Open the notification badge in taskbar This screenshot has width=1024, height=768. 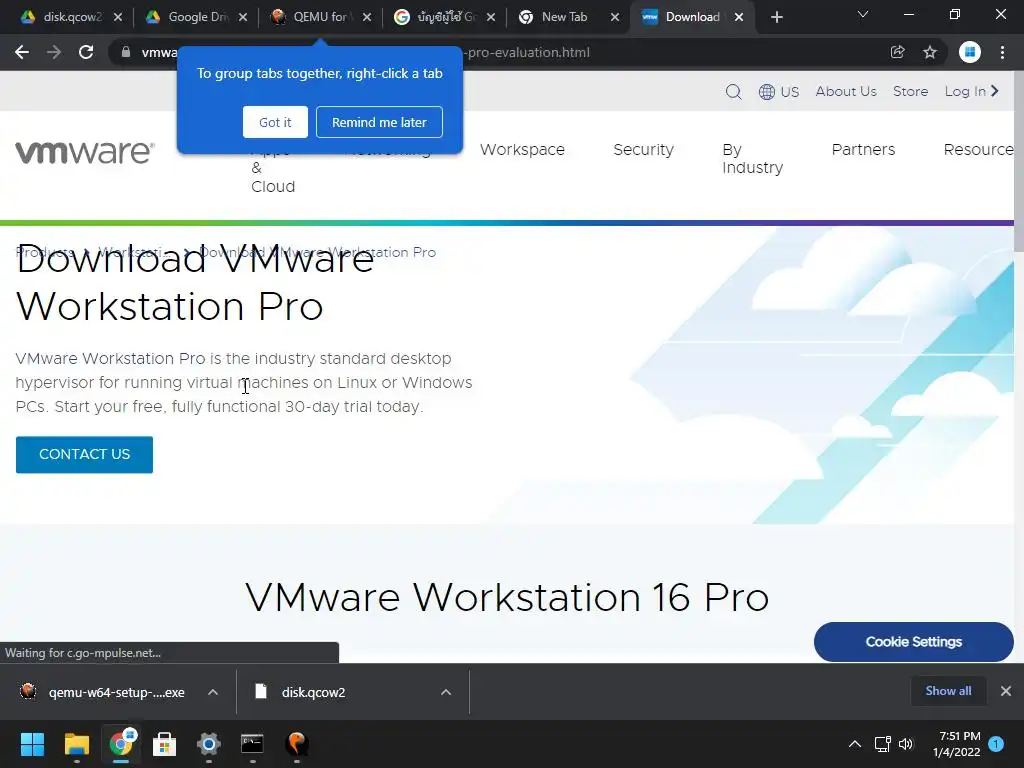[x=996, y=744]
